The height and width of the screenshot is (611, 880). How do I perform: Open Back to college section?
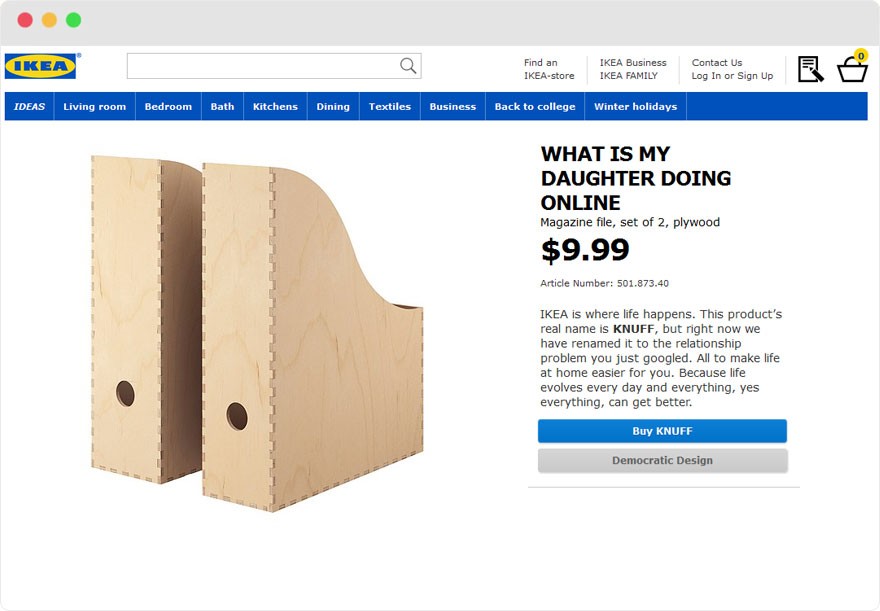coord(534,107)
